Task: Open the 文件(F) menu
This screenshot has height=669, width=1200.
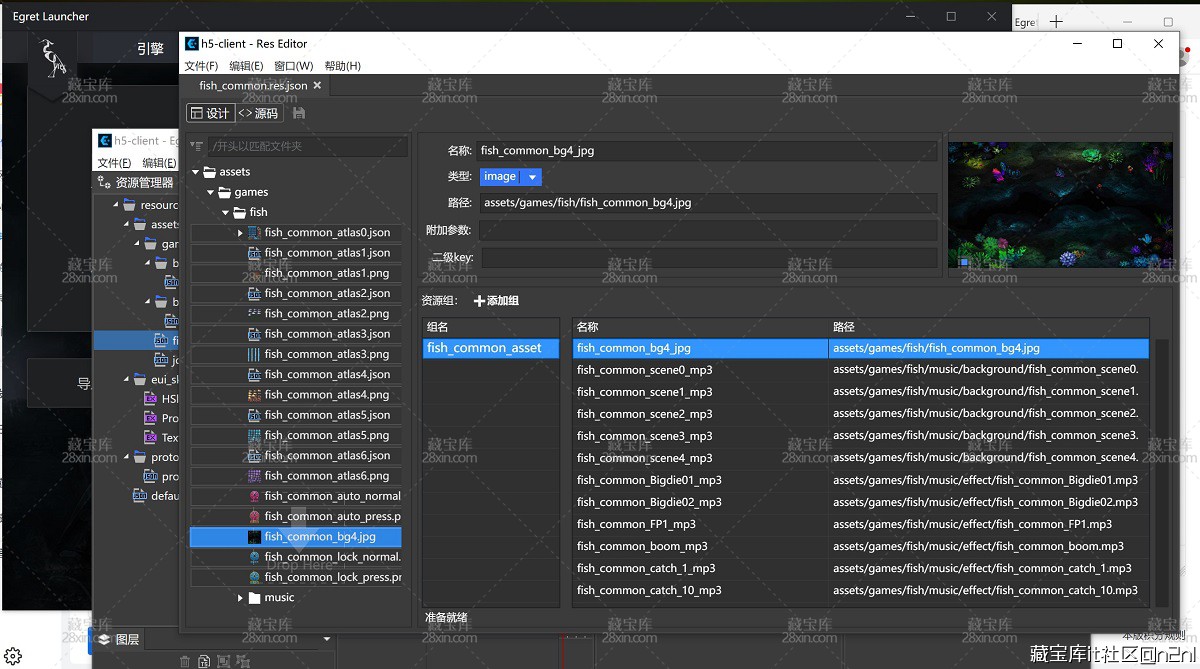Action: click(x=201, y=66)
